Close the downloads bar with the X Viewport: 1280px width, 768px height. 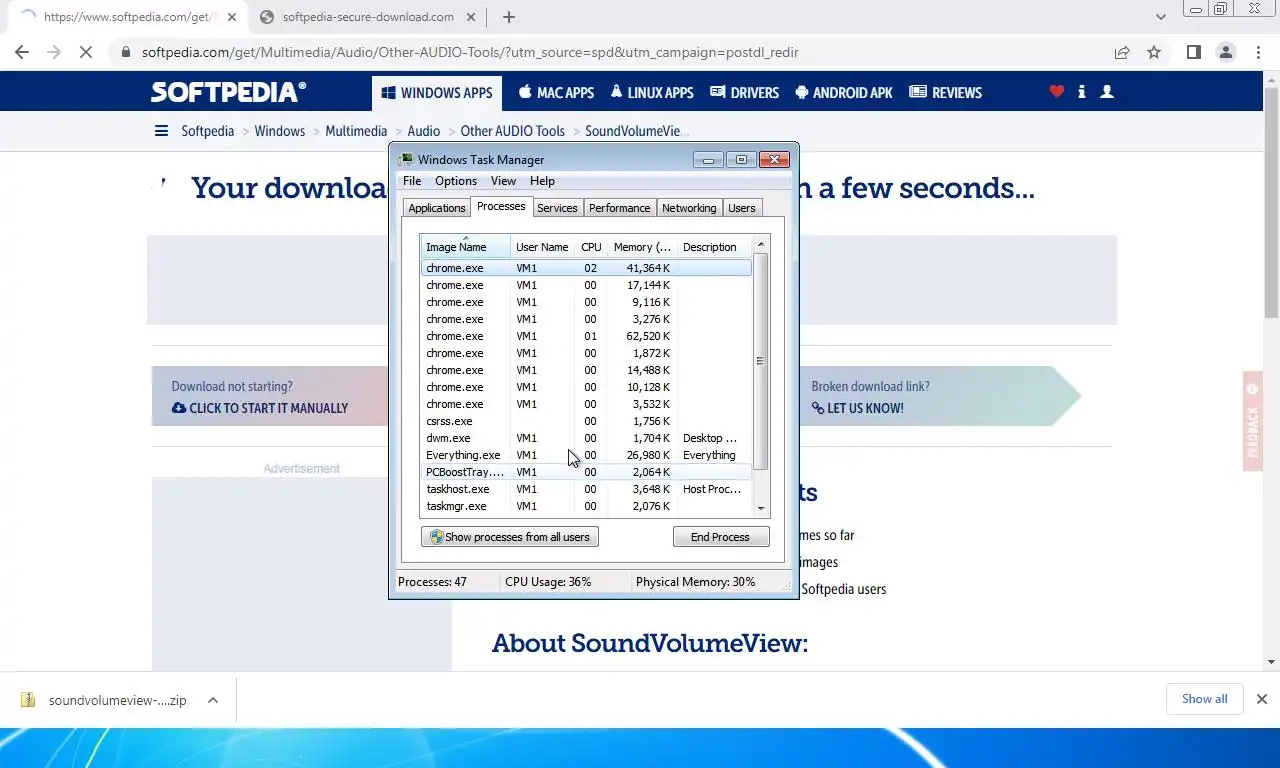[x=1262, y=699]
